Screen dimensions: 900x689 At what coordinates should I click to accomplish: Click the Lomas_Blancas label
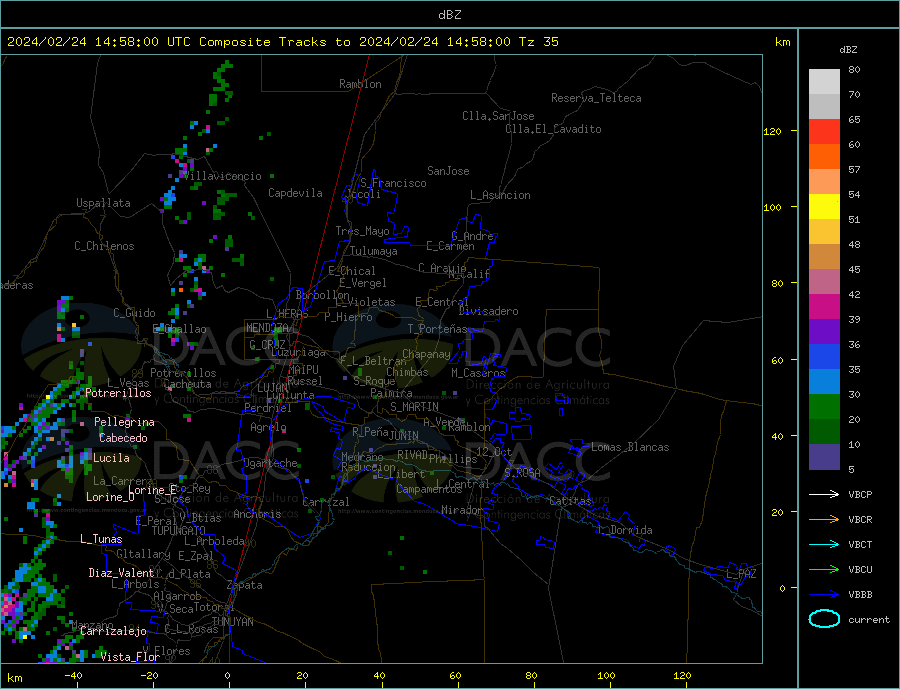(x=630, y=447)
